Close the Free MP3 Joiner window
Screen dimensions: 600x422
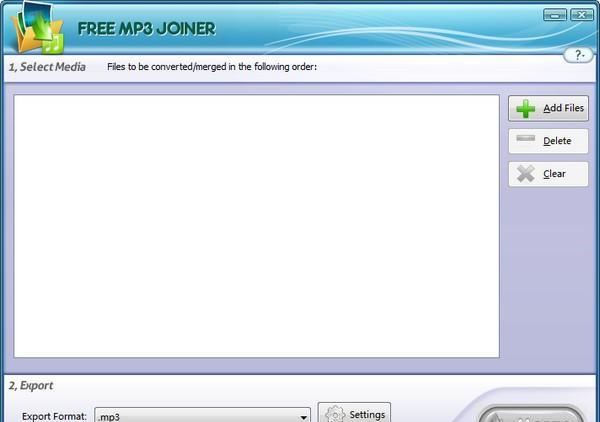click(582, 15)
